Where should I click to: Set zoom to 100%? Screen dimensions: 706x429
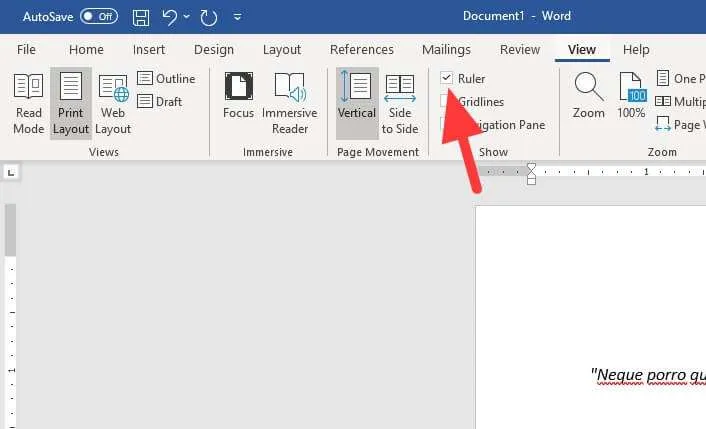[x=631, y=96]
